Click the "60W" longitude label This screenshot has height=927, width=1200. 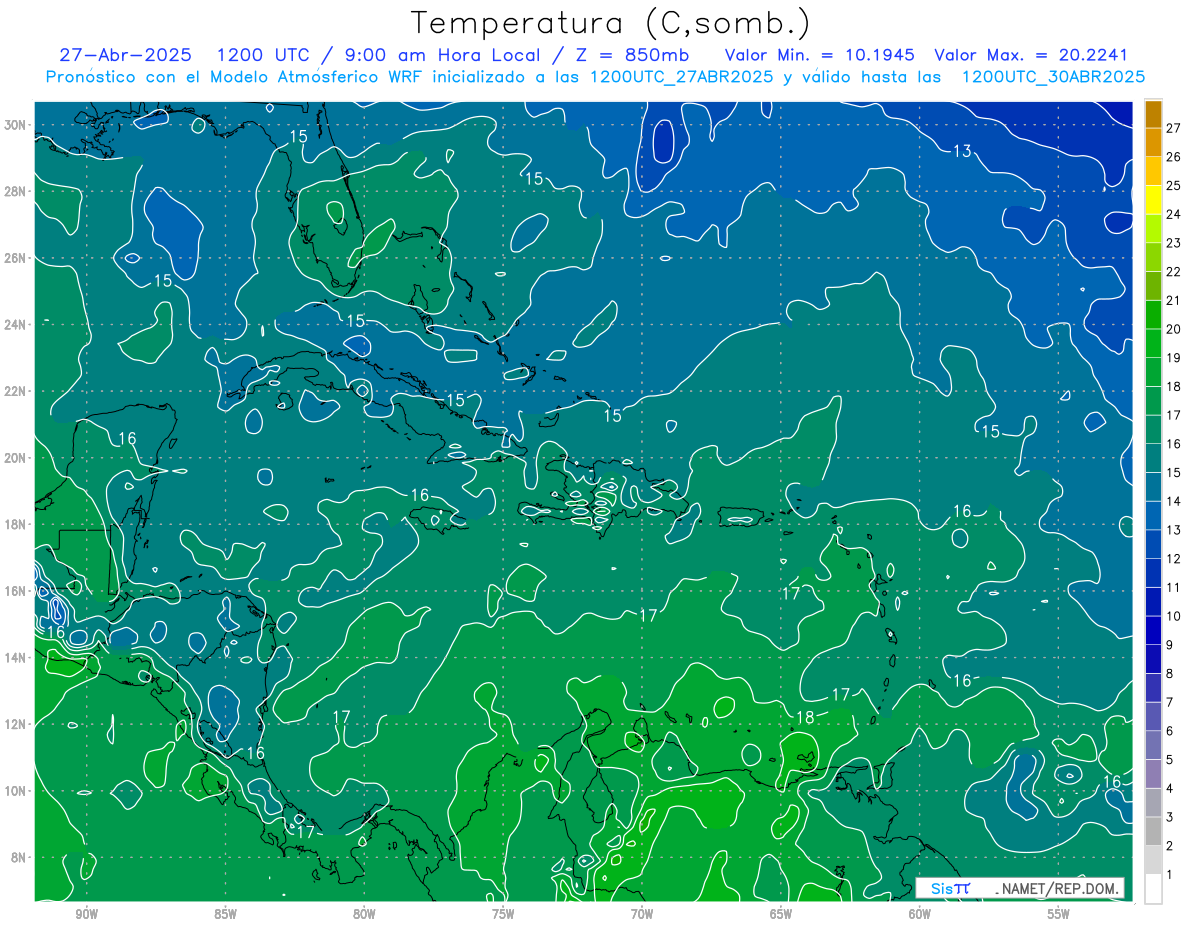(x=920, y=914)
